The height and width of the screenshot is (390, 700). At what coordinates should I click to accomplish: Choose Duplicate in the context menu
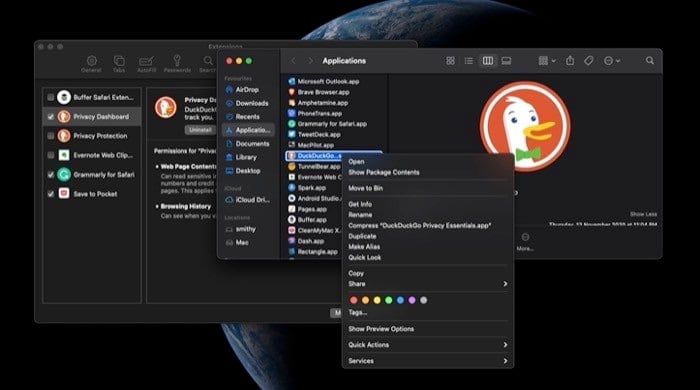pos(428,236)
